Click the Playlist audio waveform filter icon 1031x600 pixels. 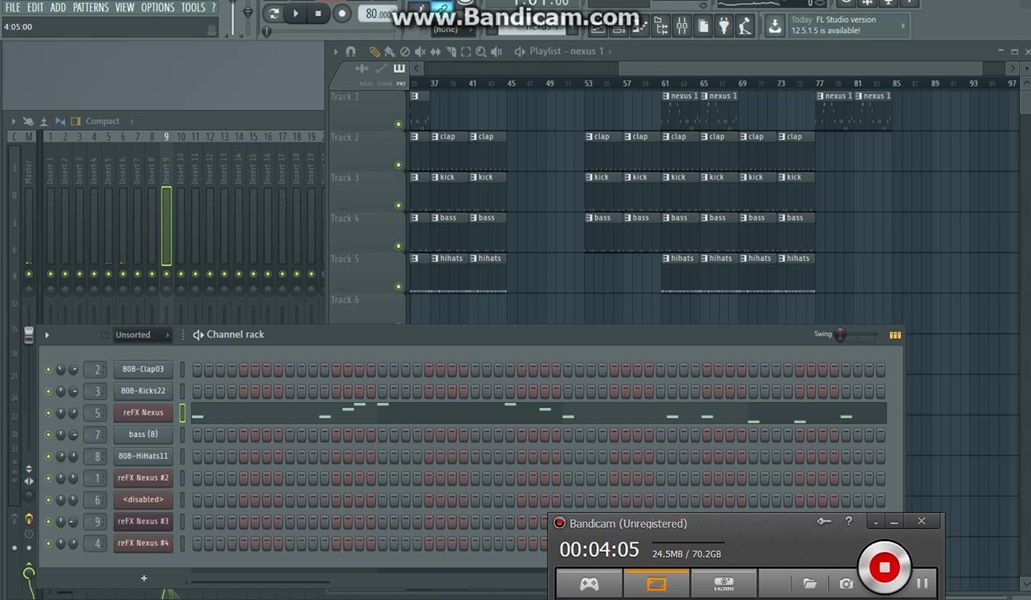point(362,68)
